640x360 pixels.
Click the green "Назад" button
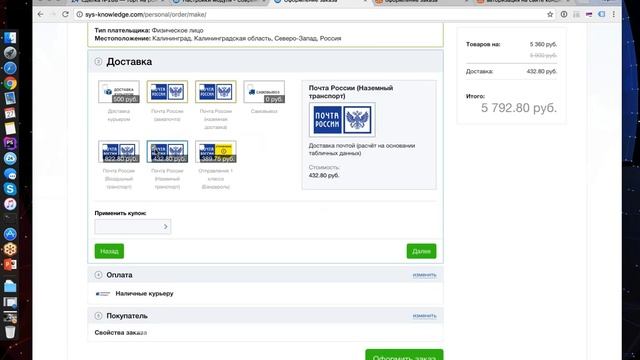pyautogui.click(x=109, y=251)
